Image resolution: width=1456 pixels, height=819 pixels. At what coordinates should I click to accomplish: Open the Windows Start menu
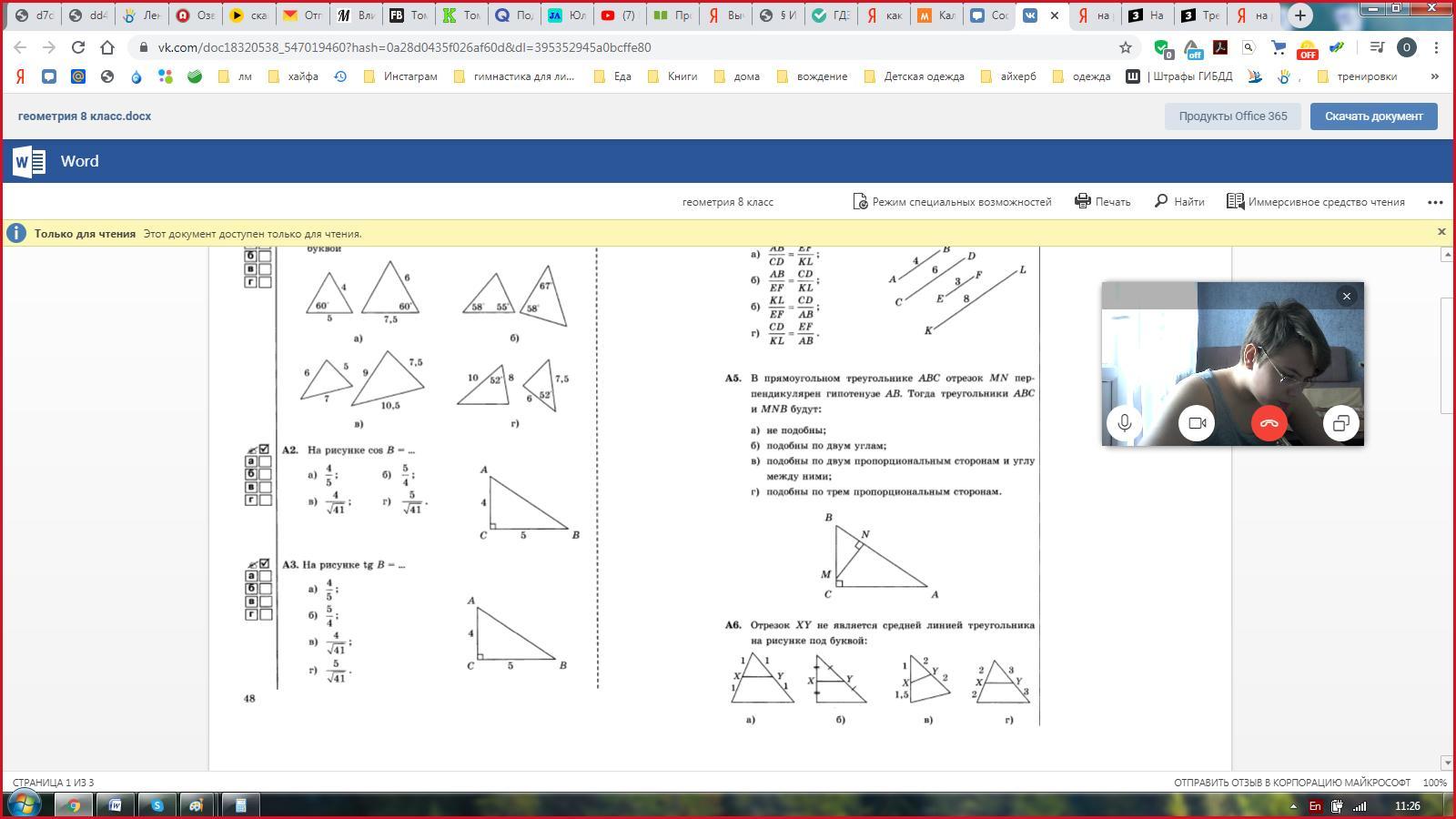pos(24,804)
